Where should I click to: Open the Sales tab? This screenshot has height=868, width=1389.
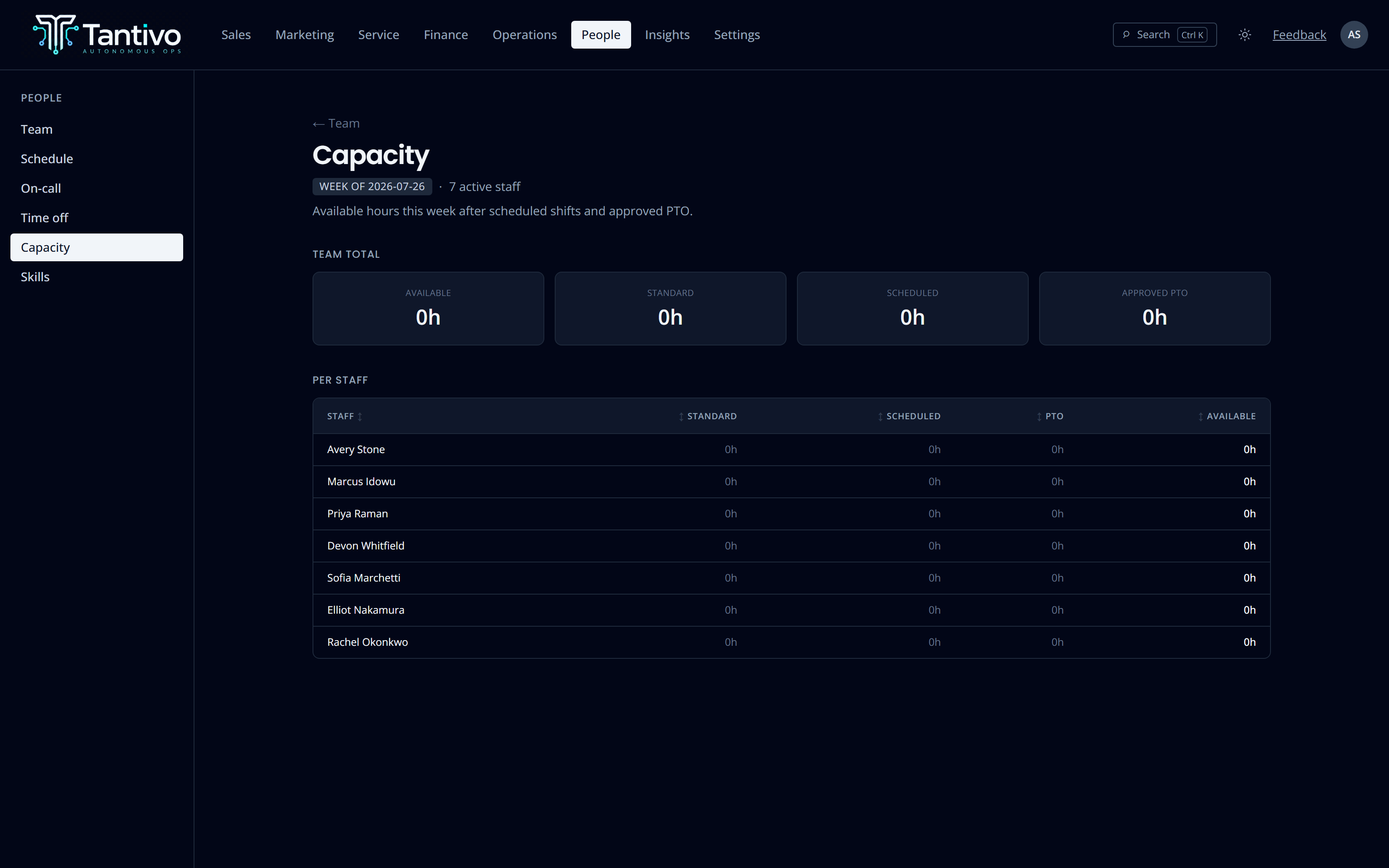(x=236, y=34)
